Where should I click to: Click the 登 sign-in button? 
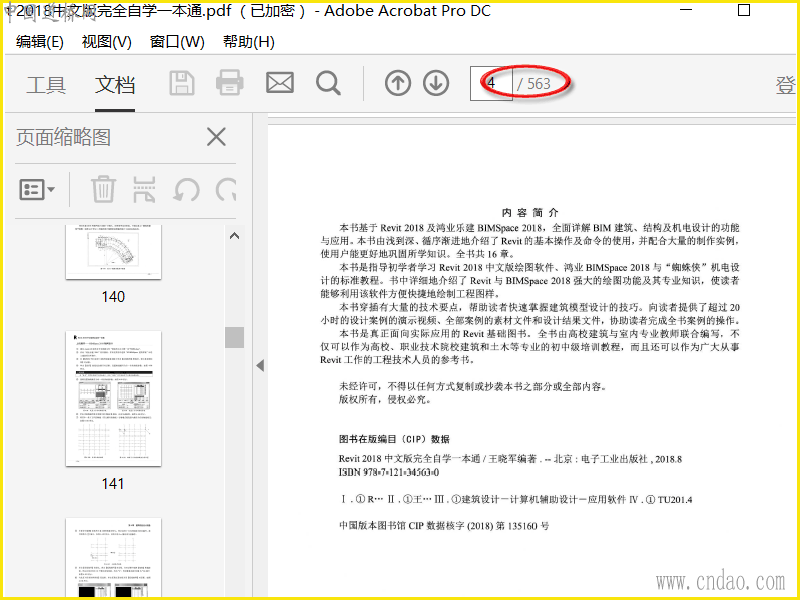786,85
